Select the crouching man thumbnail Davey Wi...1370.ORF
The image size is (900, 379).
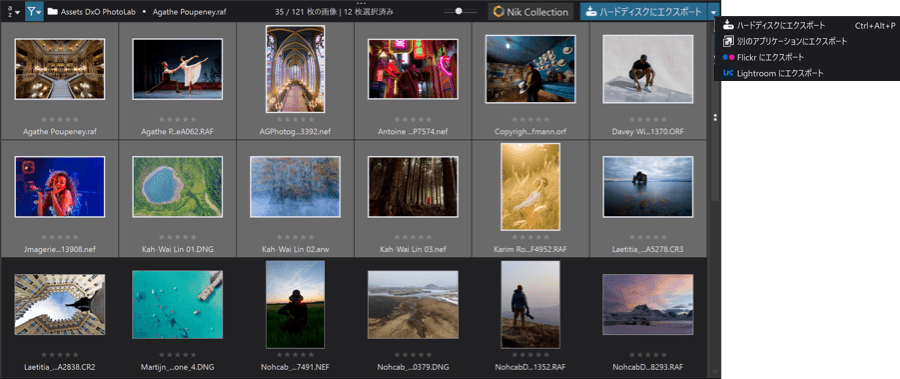(648, 69)
